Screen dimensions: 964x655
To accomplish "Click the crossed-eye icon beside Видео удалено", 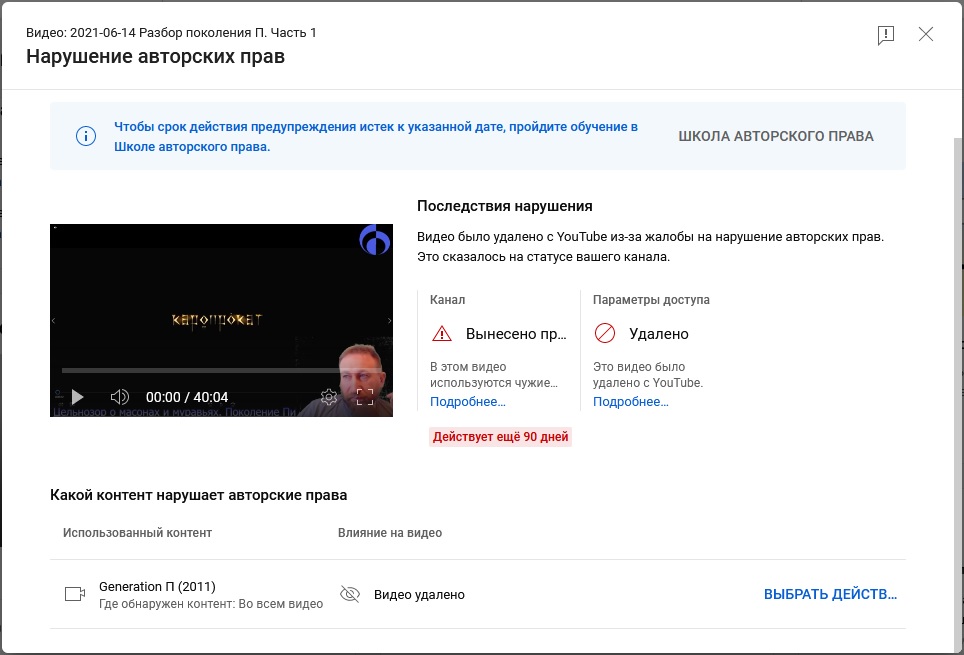I will pyautogui.click(x=350, y=594).
